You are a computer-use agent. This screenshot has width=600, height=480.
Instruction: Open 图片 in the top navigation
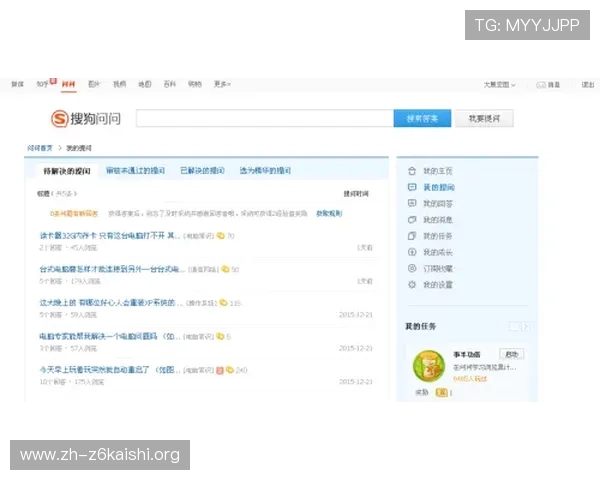pos(94,84)
